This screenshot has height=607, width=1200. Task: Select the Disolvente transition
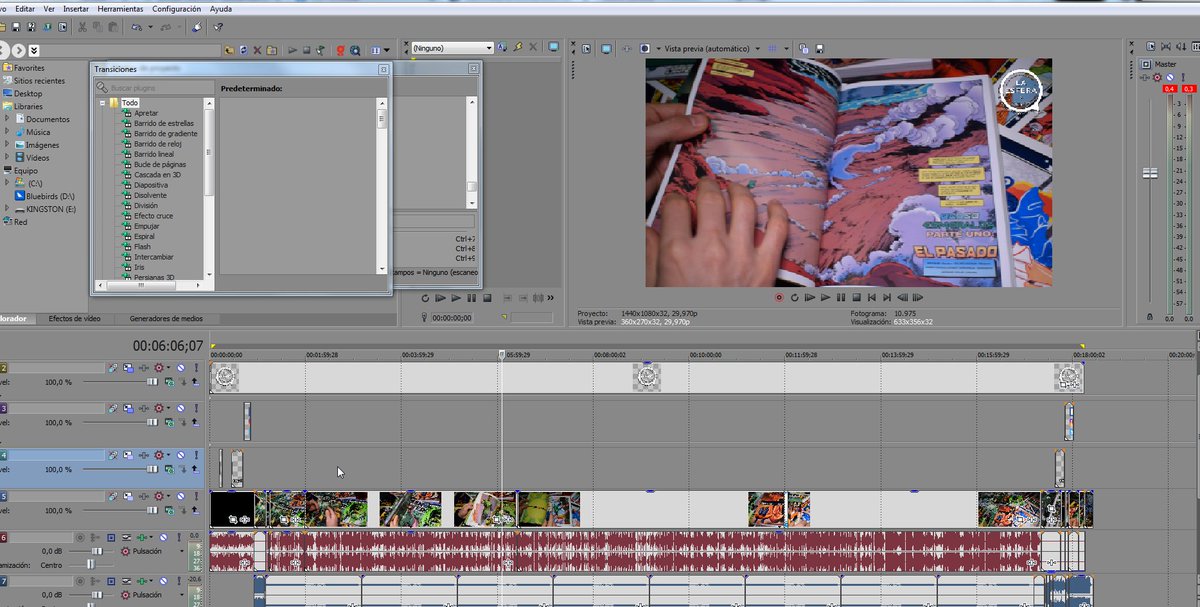(x=150, y=195)
